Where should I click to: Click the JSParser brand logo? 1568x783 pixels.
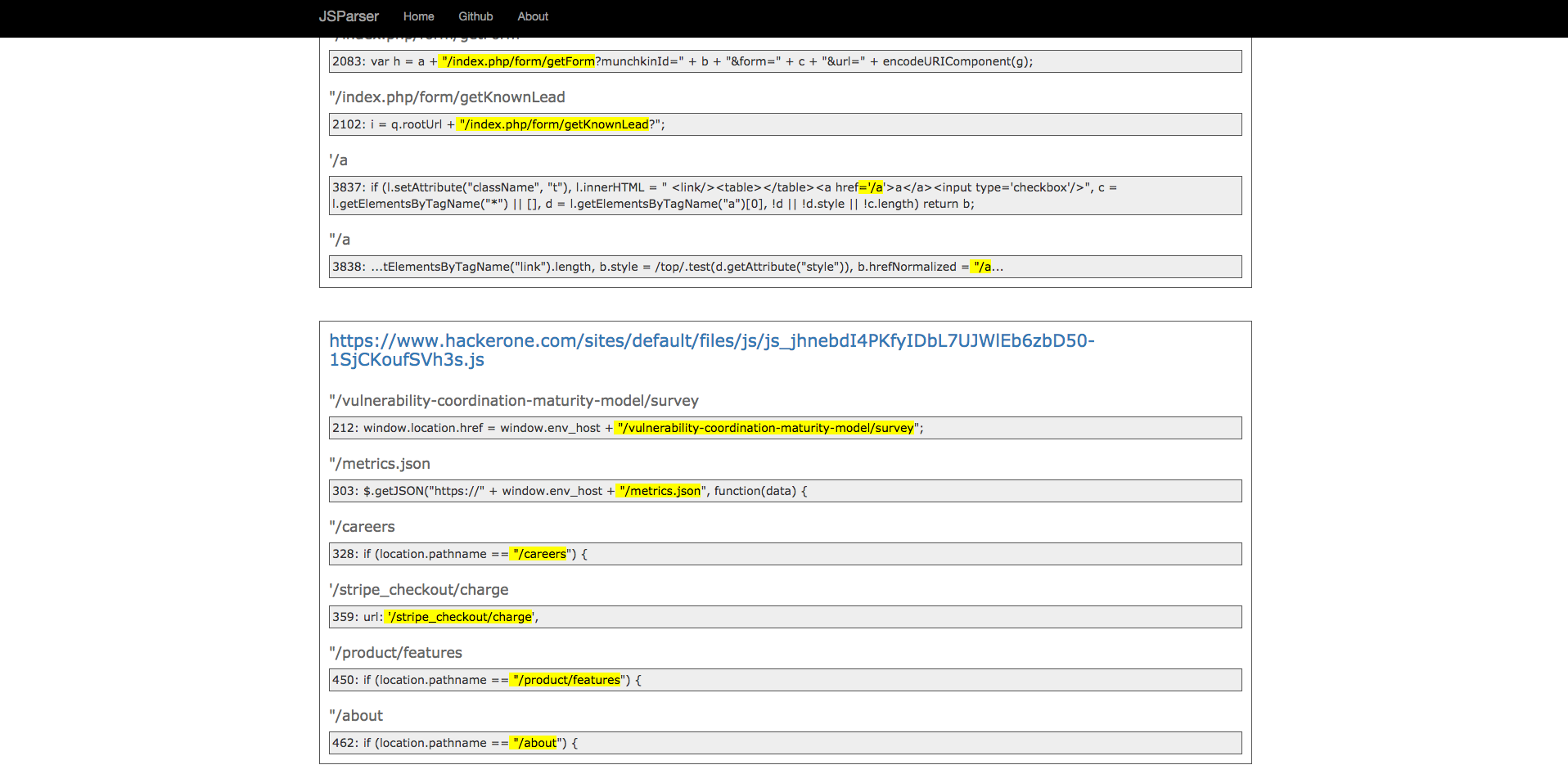pos(349,16)
